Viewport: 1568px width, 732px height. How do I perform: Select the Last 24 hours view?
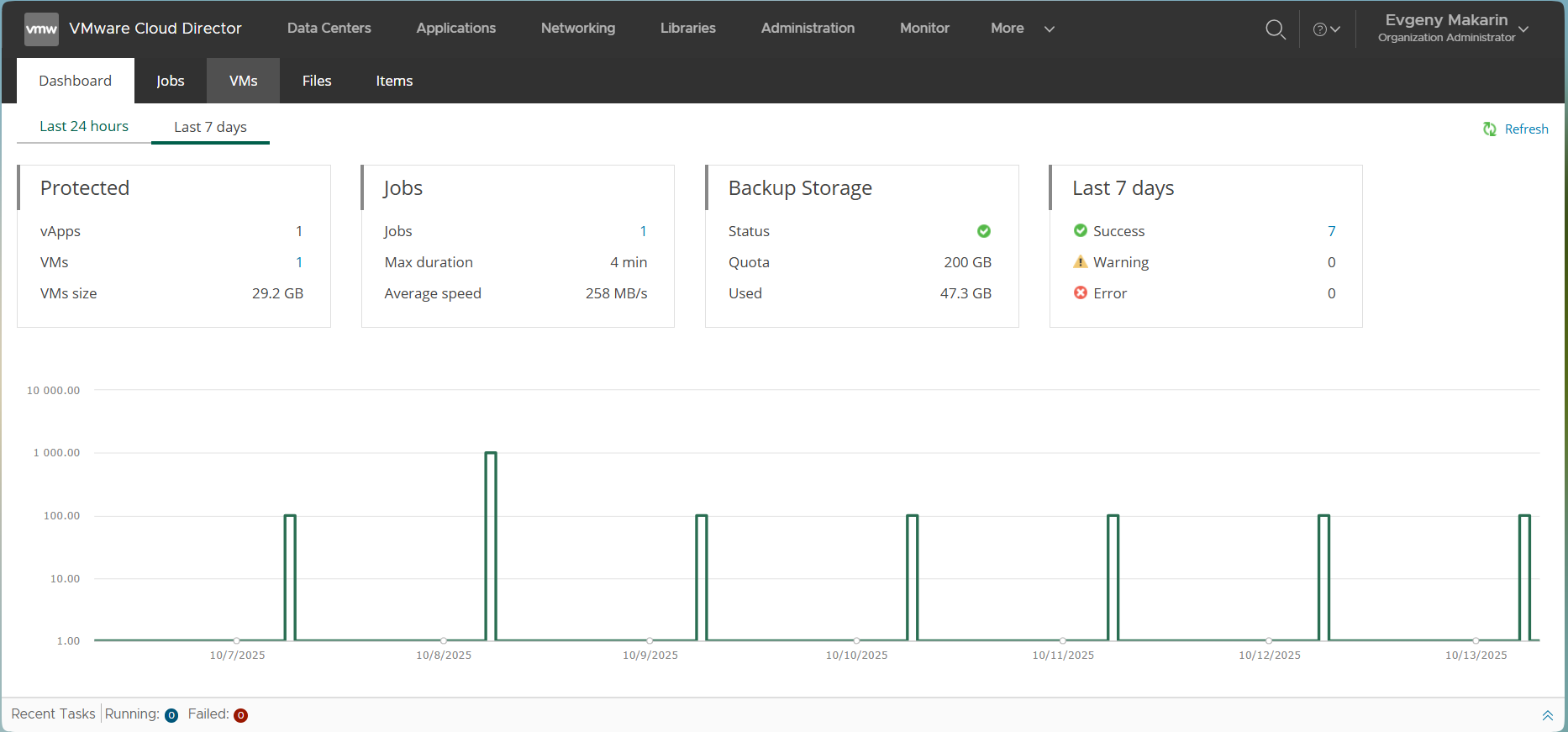point(84,126)
